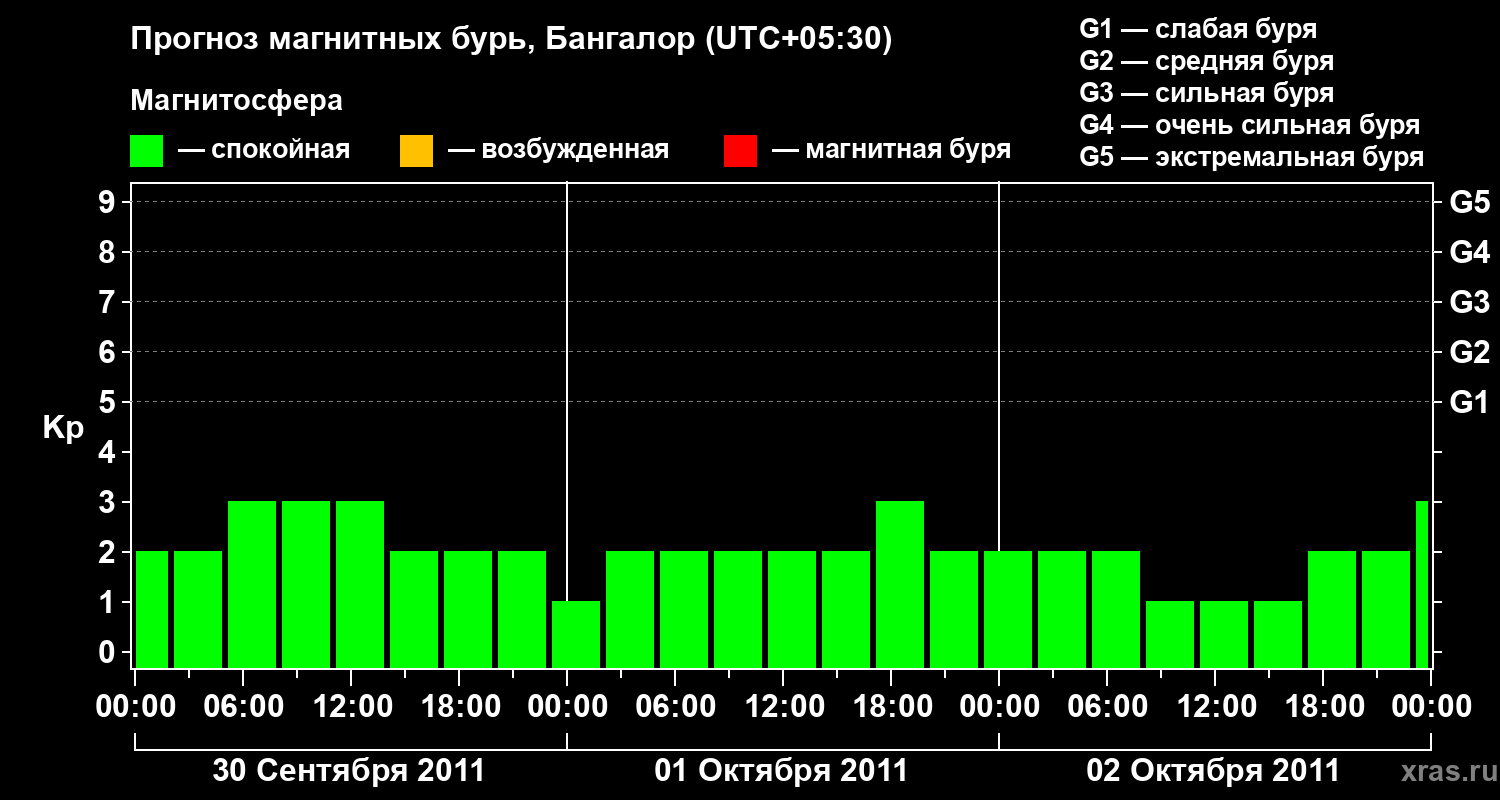Click the legend label «— спокойная»
The width and height of the screenshot is (1500, 800).
pos(263,151)
